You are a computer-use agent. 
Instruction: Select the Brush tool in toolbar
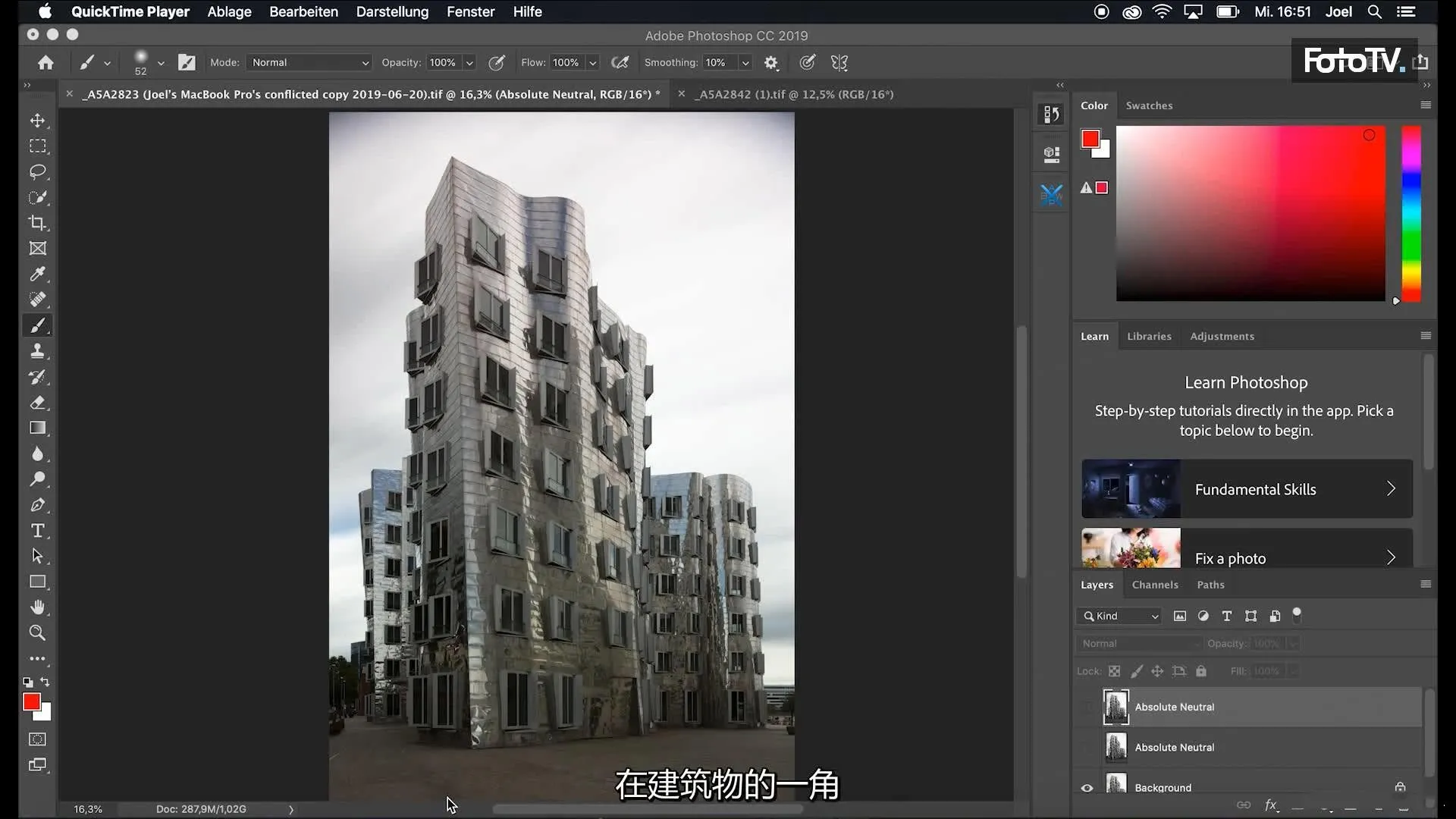coord(38,324)
